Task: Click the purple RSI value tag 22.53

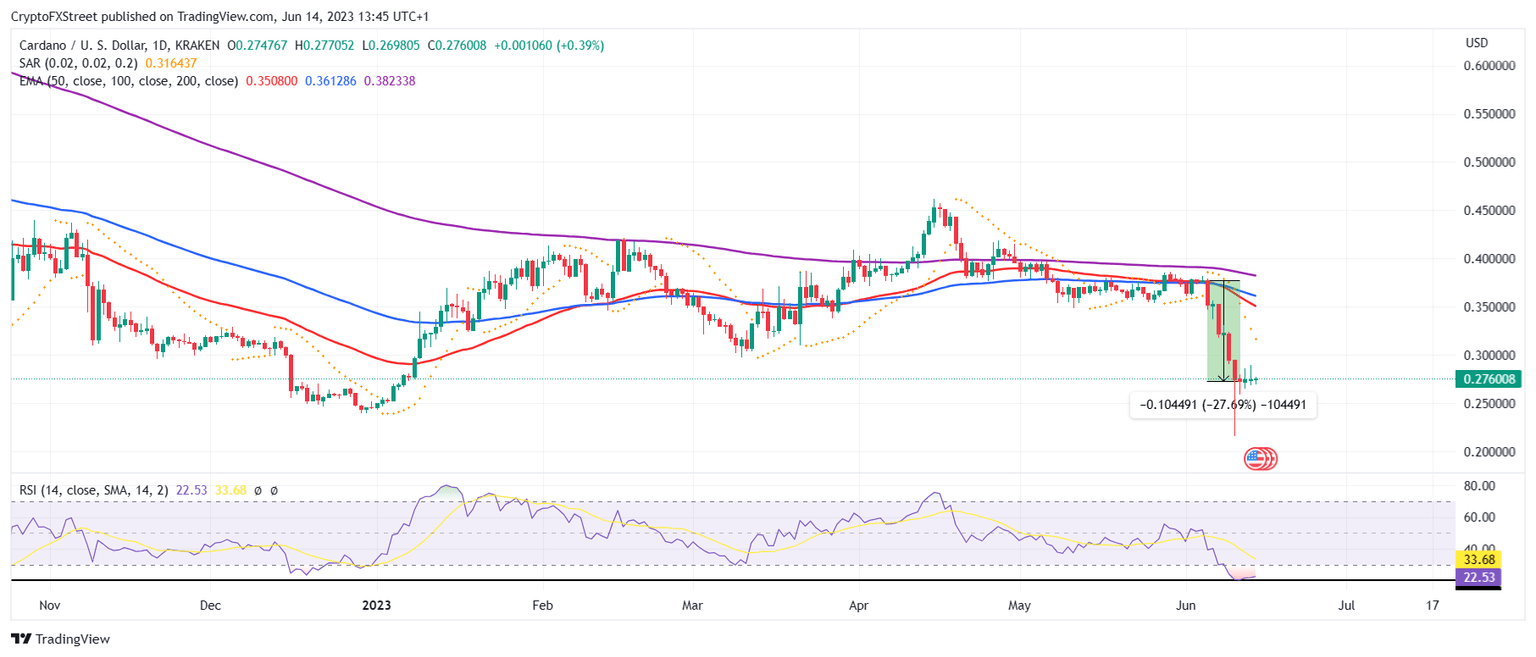Action: coord(1478,578)
